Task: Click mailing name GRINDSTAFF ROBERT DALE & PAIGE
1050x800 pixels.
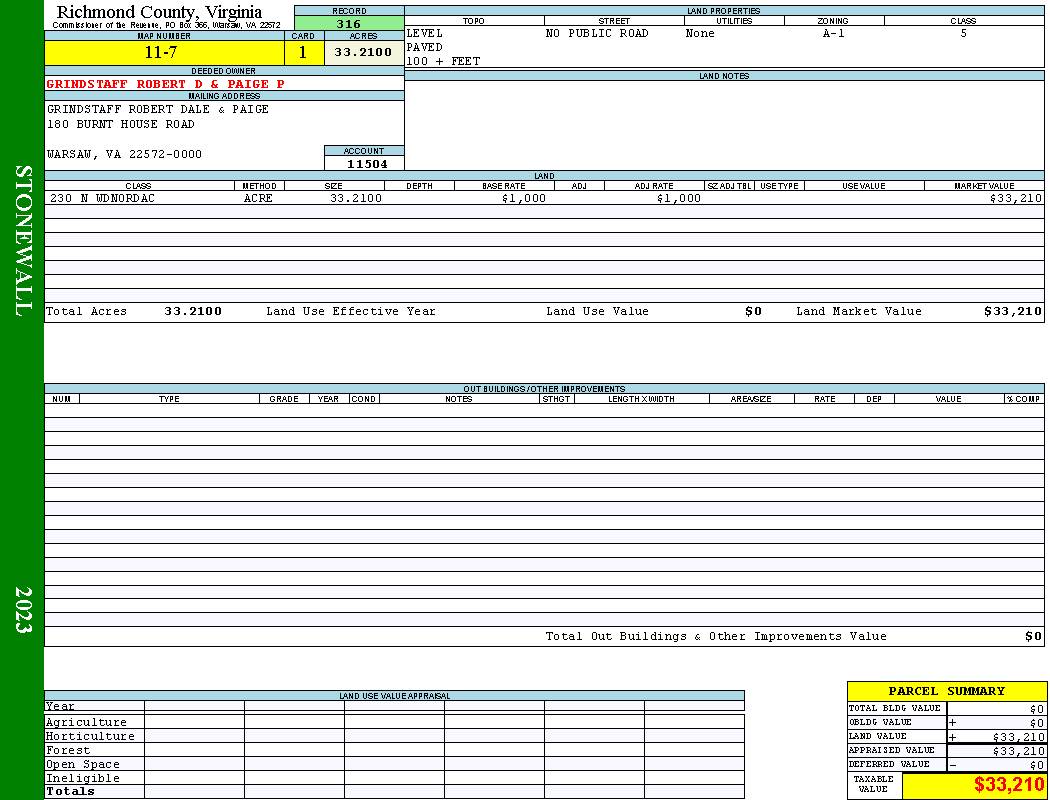Action: pos(157,109)
